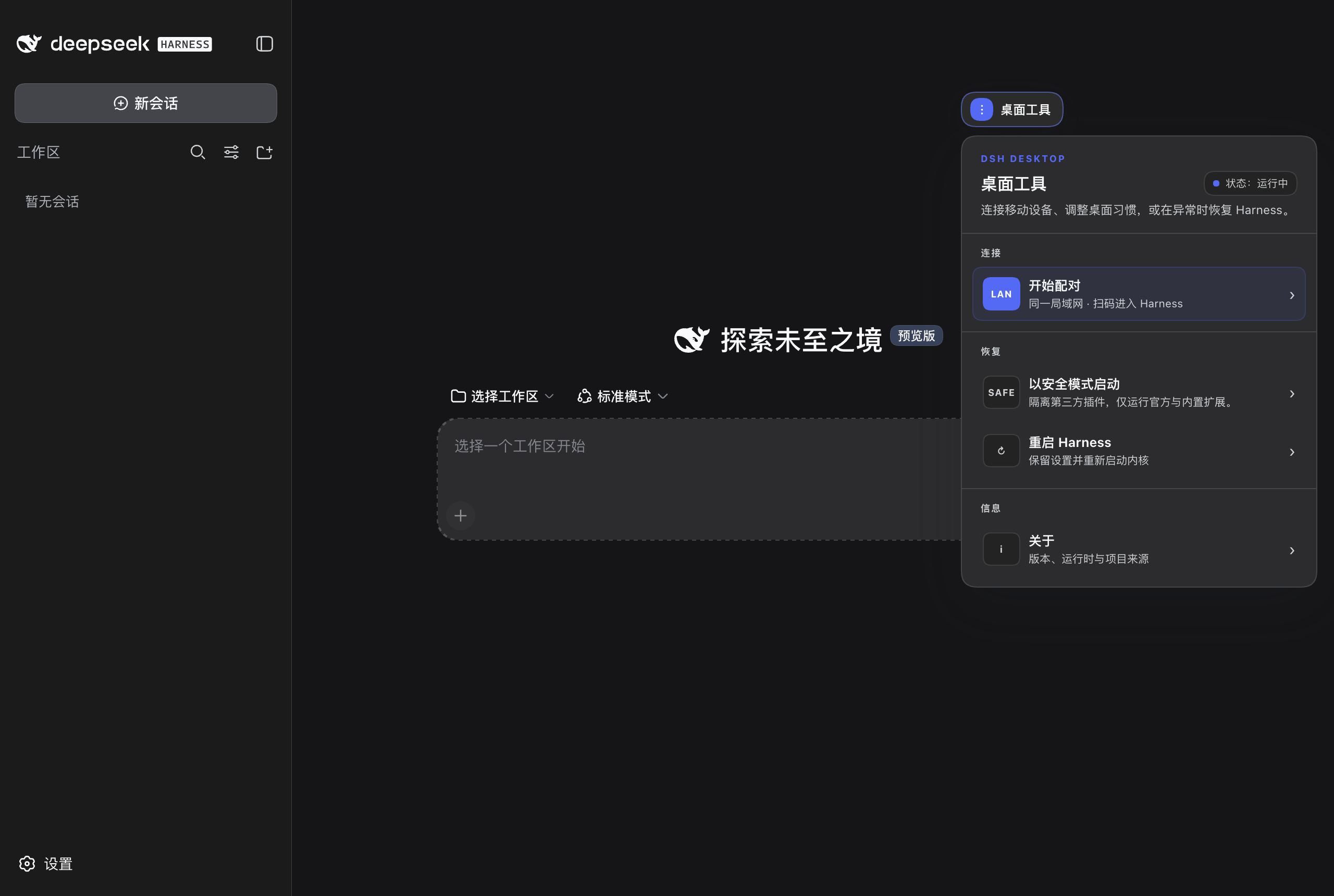Viewport: 1334px width, 896px height.
Task: Click the restart circular arrow icon
Action: tap(1001, 451)
